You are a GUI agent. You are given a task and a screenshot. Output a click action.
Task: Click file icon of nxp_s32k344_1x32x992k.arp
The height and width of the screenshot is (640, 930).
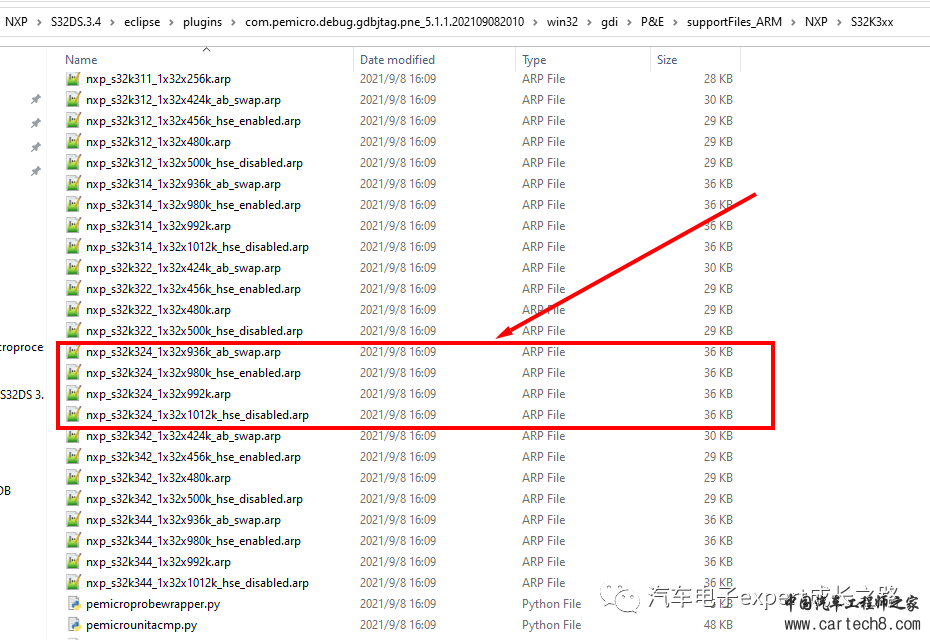click(x=74, y=562)
